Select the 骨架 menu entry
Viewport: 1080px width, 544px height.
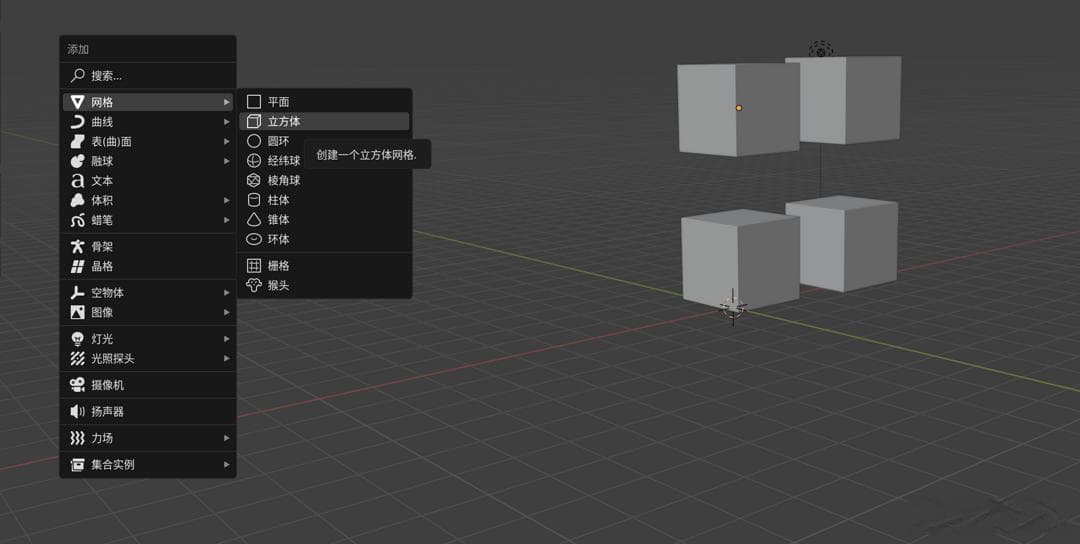coord(148,247)
